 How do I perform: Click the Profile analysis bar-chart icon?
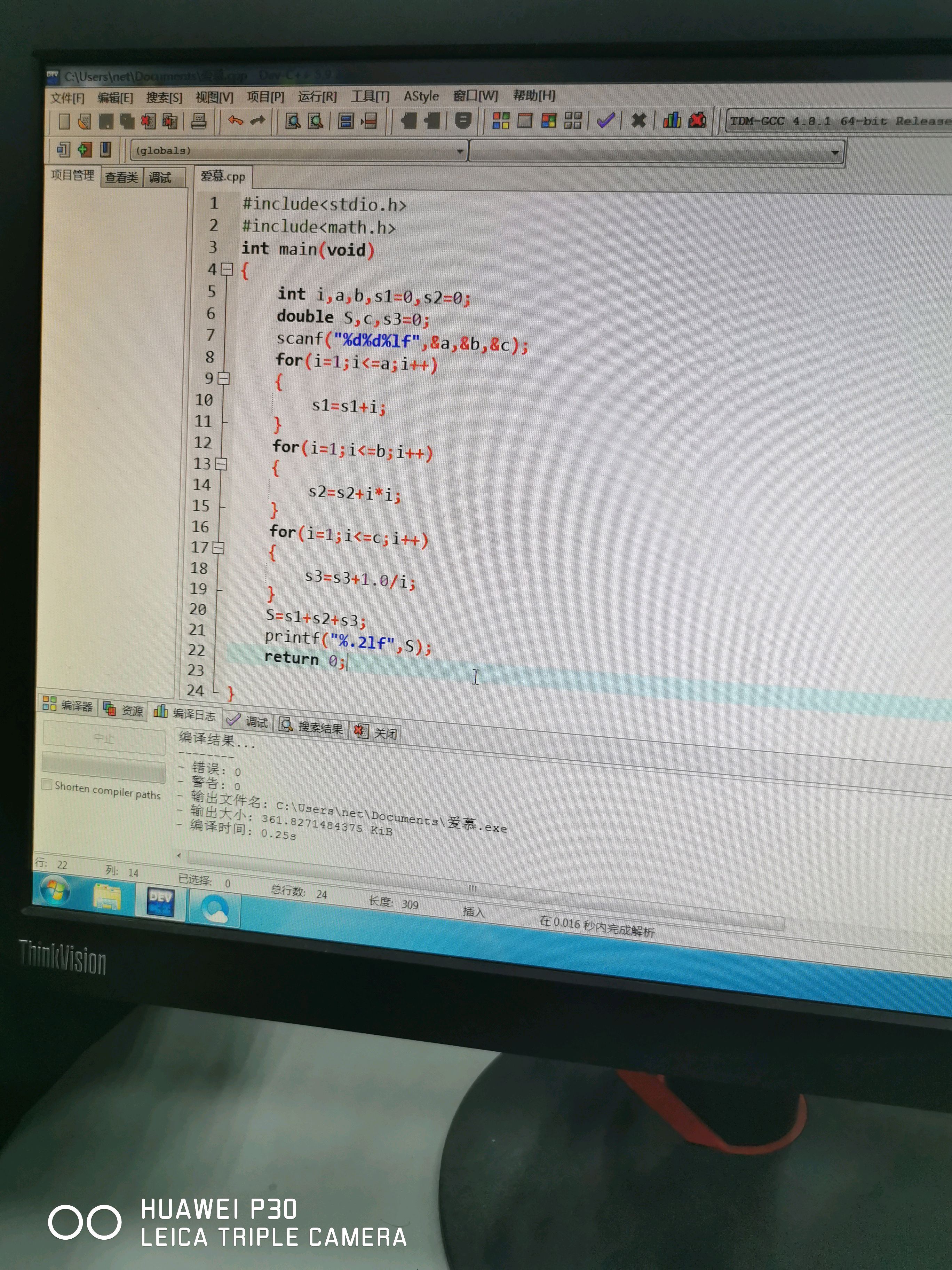672,120
